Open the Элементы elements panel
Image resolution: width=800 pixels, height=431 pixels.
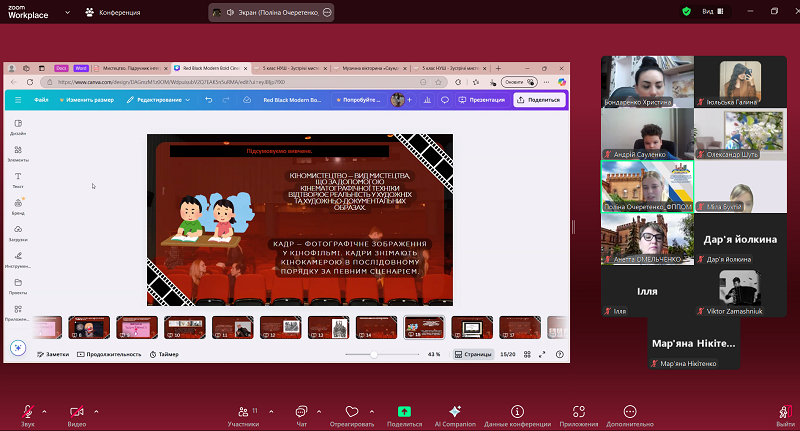click(x=18, y=154)
